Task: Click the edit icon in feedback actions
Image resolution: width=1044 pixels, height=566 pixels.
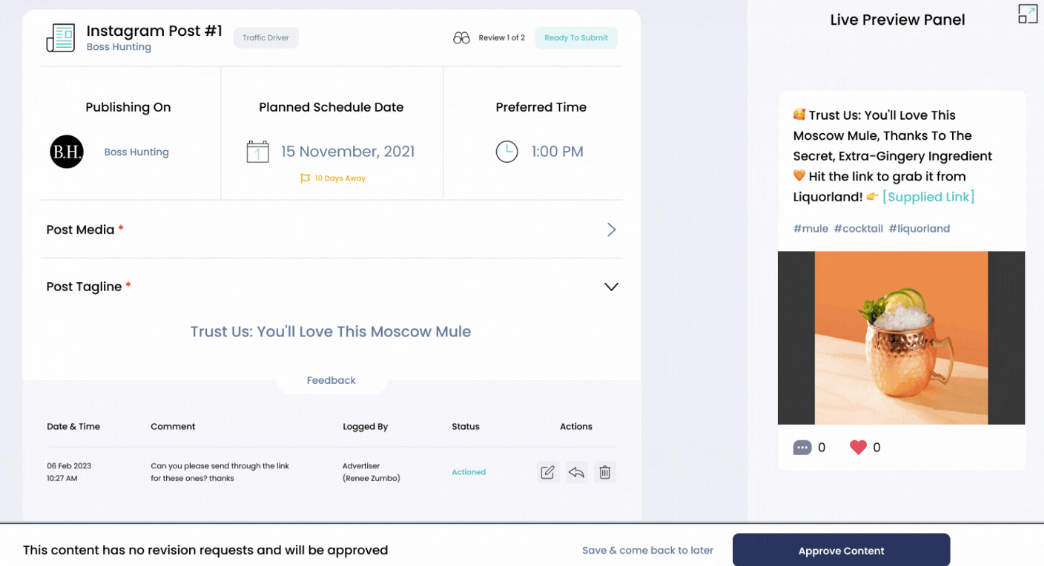Action: tap(547, 472)
